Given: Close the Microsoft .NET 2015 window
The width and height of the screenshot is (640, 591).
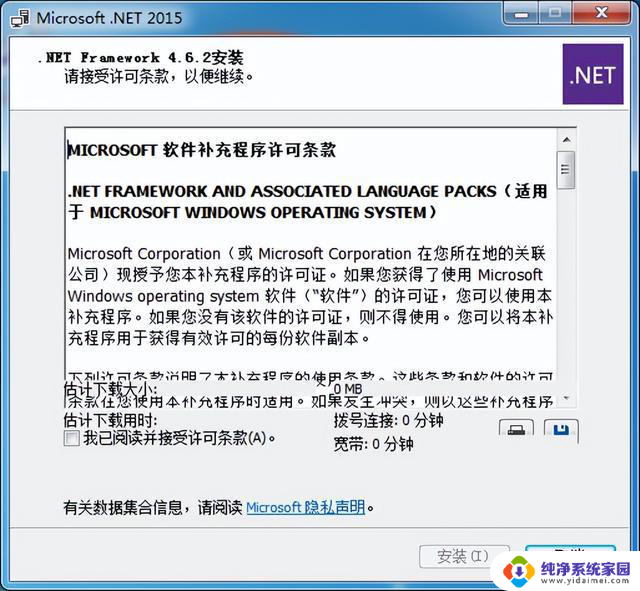Looking at the screenshot, I should 602,13.
